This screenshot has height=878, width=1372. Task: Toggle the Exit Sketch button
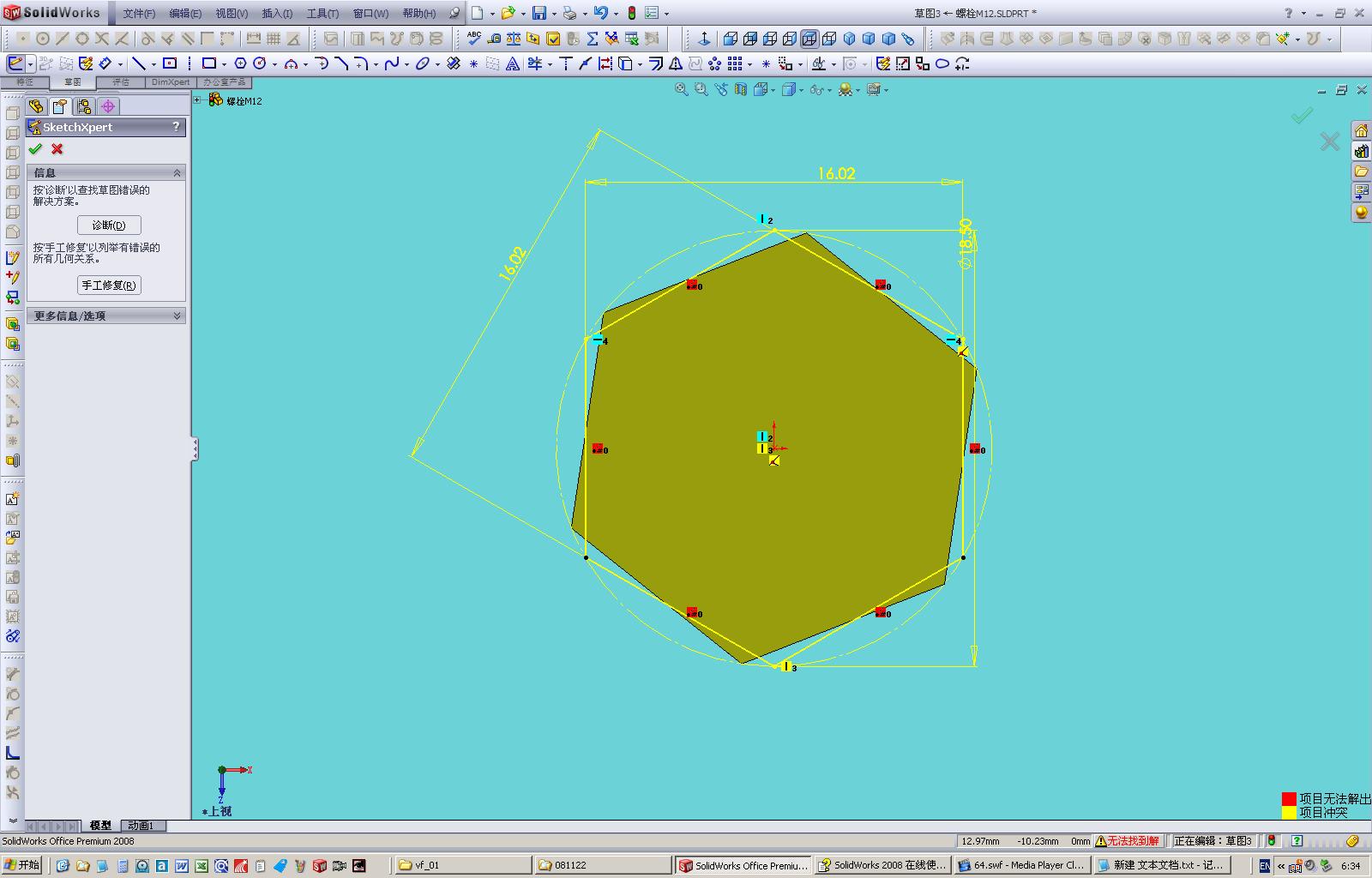pos(15,63)
